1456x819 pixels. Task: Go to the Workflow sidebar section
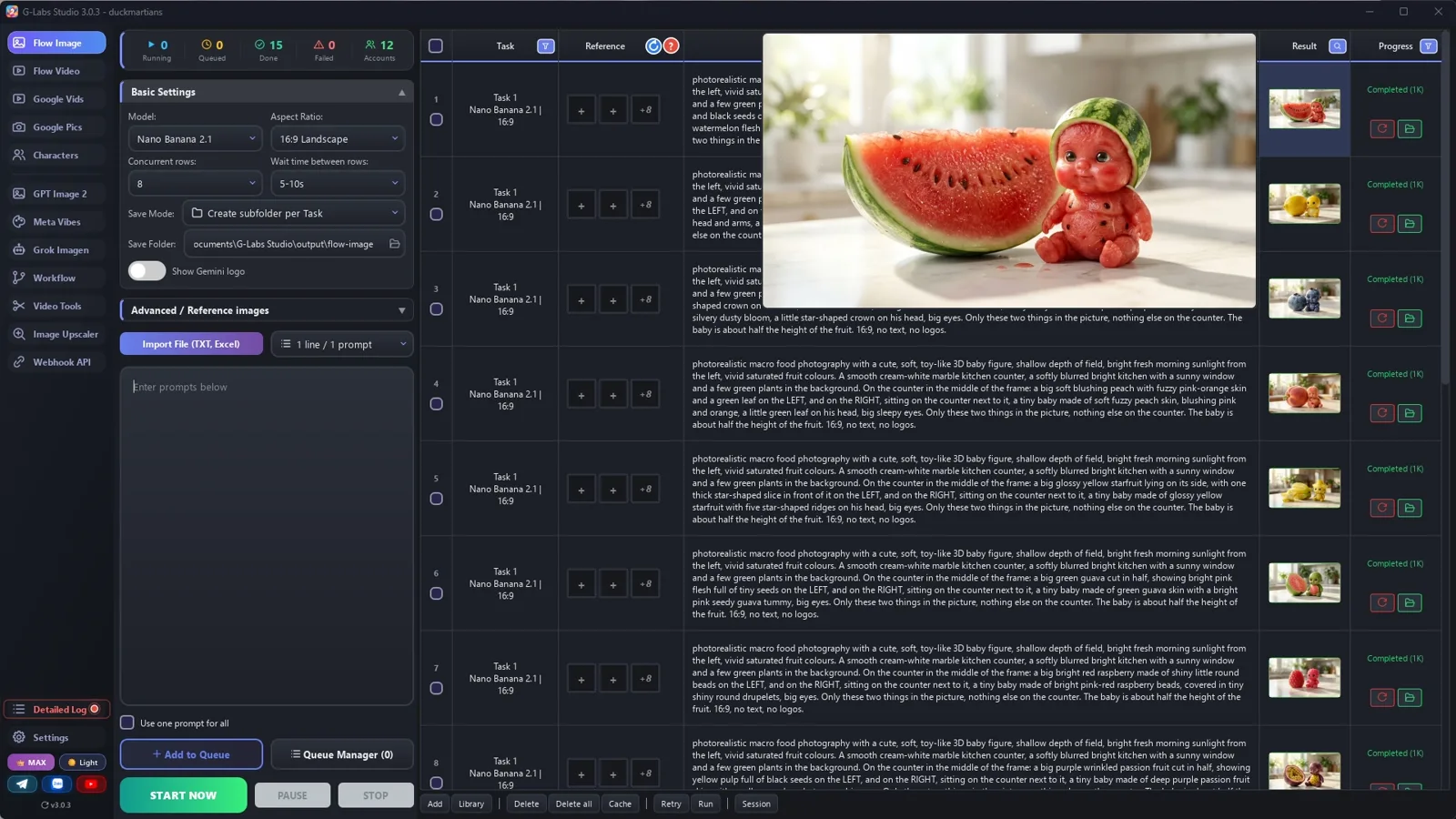click(x=56, y=278)
